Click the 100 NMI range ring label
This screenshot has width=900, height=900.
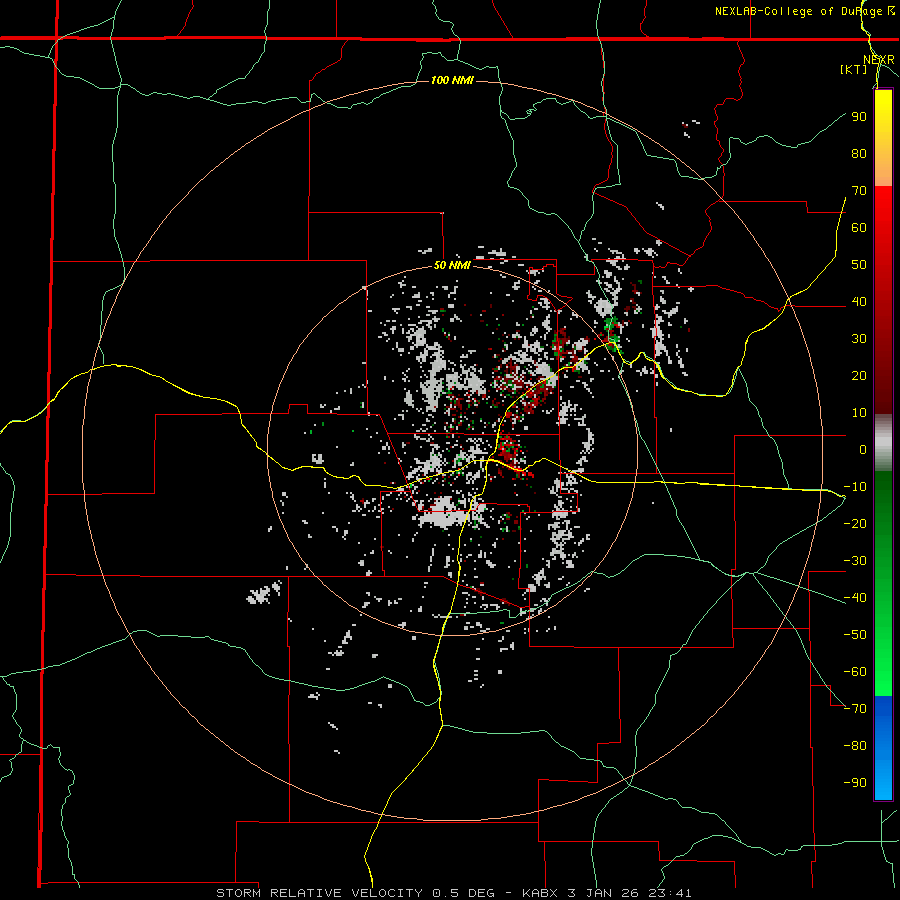(x=452, y=80)
